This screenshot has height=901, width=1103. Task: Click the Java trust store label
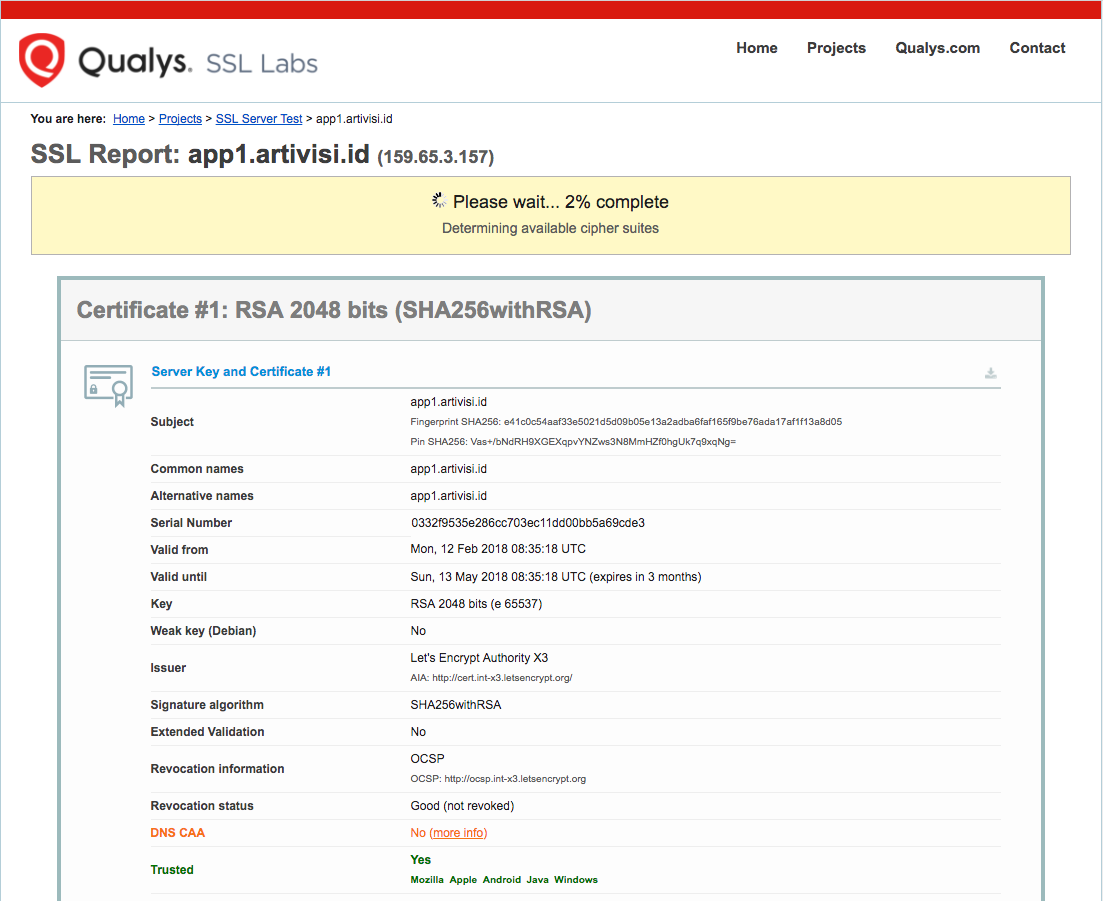(x=537, y=880)
